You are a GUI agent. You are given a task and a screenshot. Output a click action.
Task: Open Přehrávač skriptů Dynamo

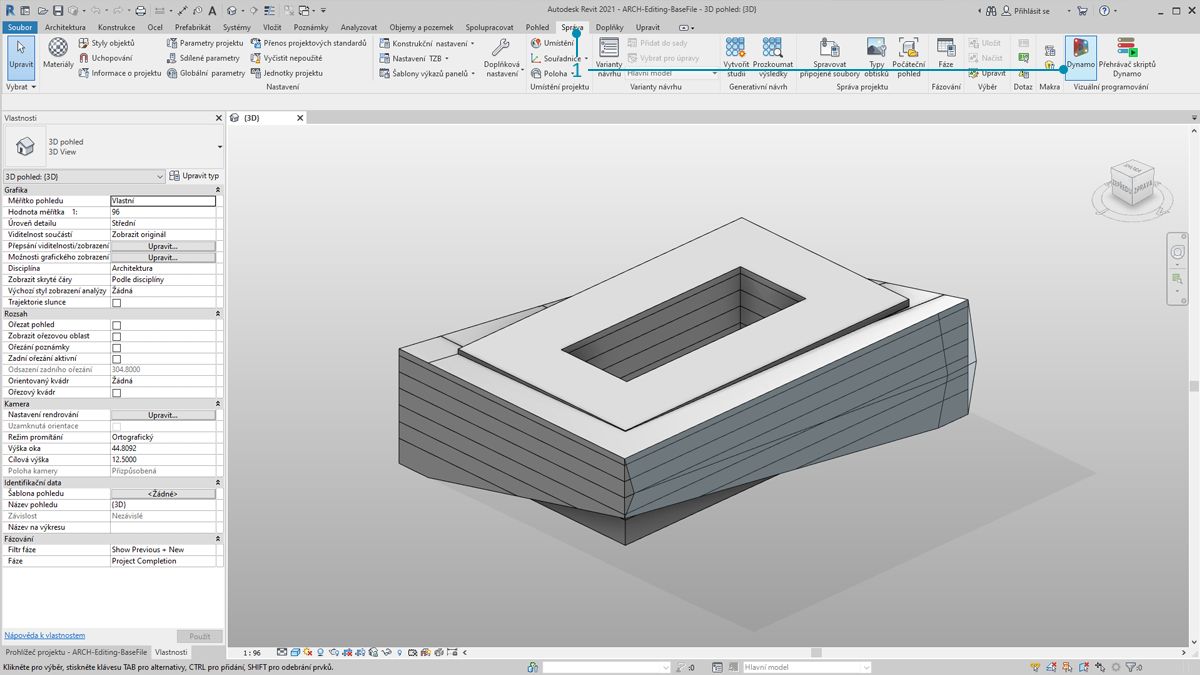pyautogui.click(x=1126, y=57)
